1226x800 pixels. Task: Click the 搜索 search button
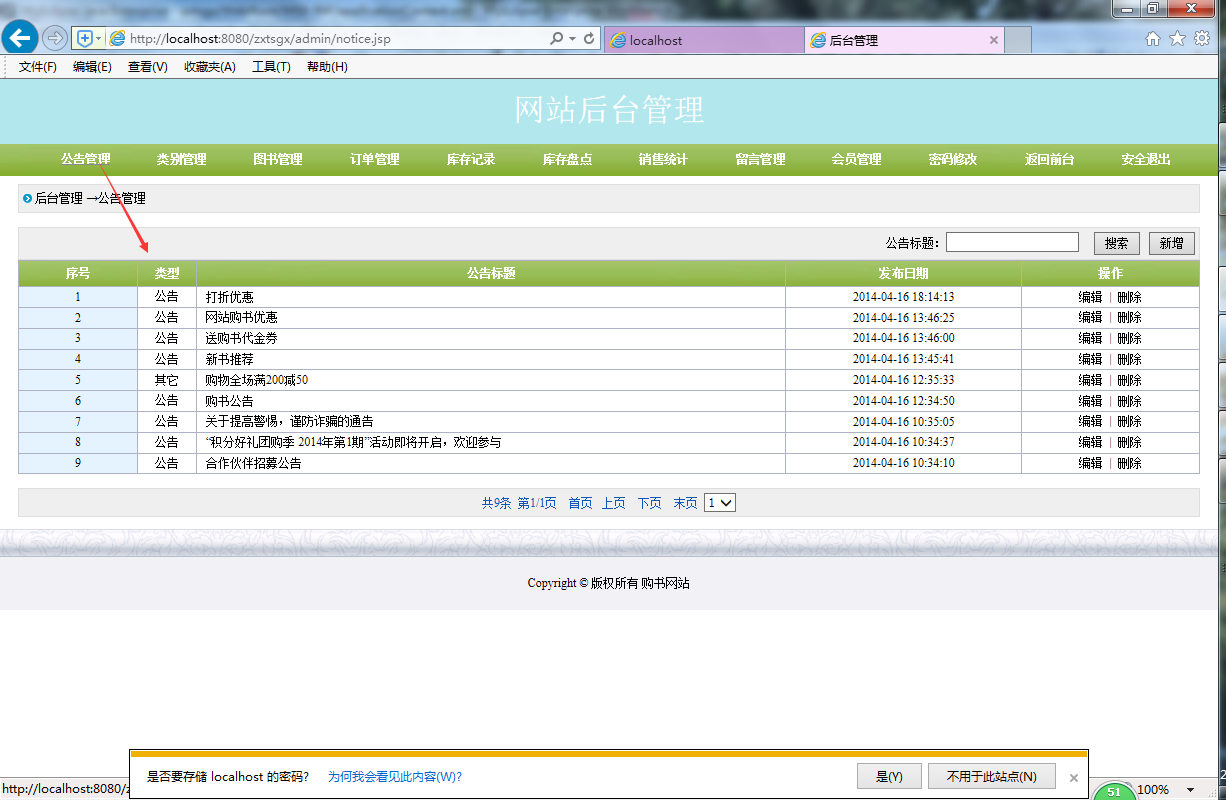point(1116,242)
